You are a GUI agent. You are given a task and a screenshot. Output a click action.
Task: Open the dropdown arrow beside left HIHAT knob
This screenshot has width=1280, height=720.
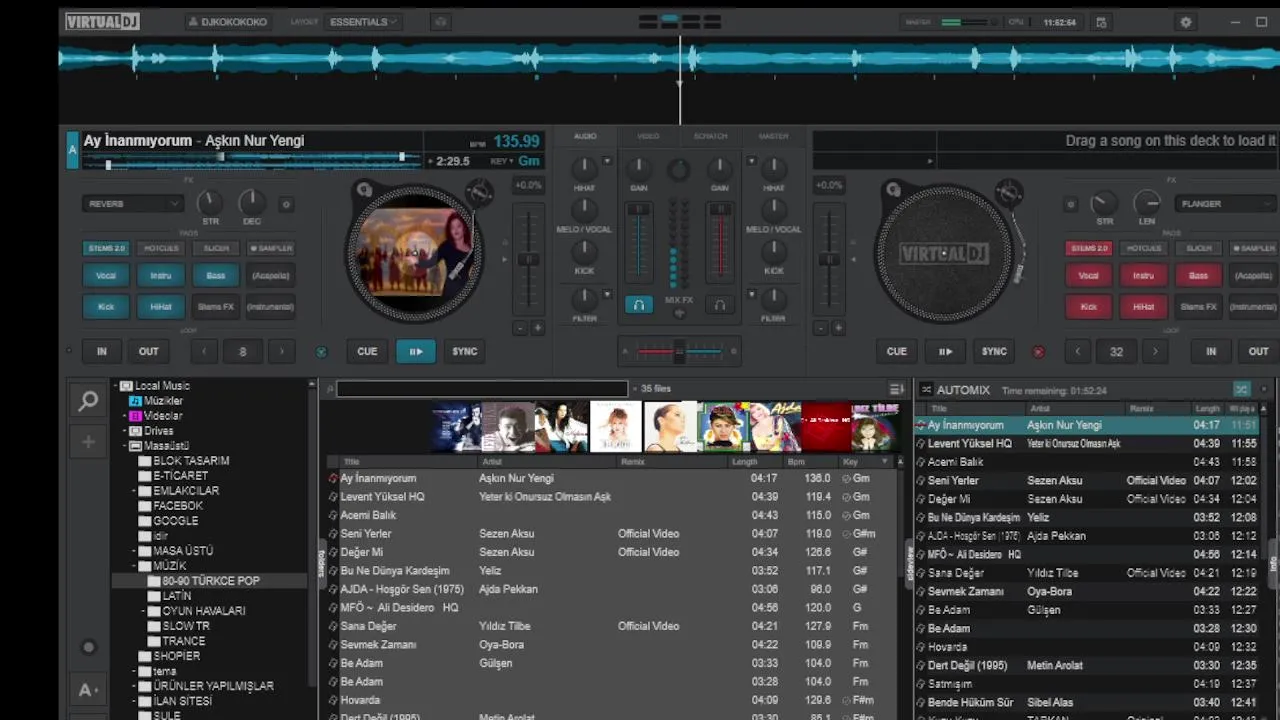pyautogui.click(x=607, y=161)
